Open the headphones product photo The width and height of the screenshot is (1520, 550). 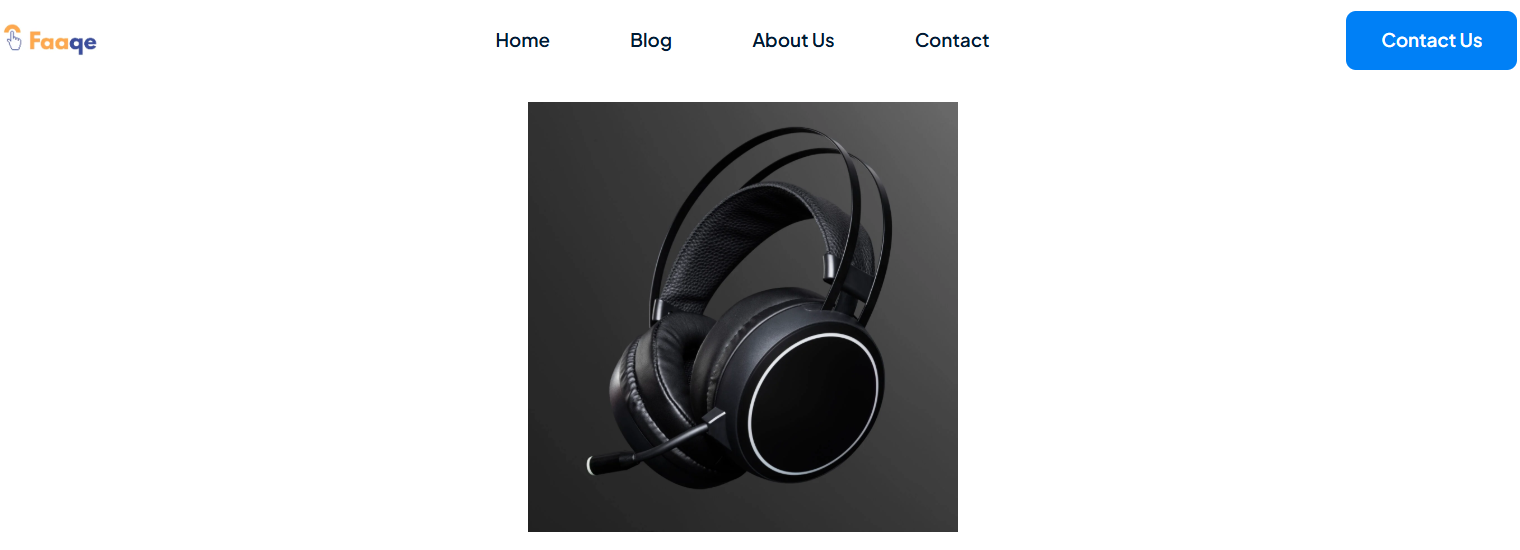743,317
